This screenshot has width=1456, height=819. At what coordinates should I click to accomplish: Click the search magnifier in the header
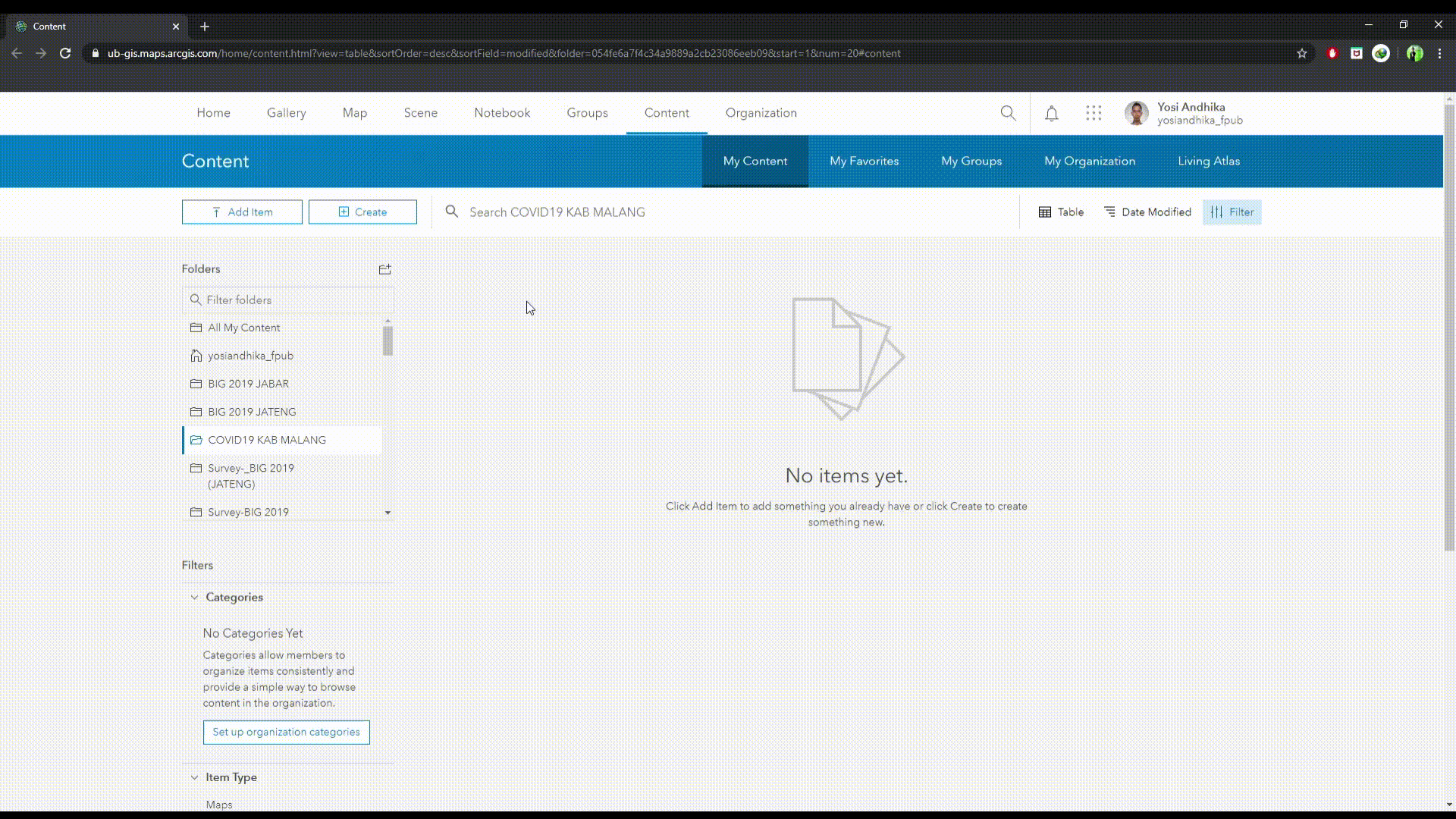pos(1008,114)
